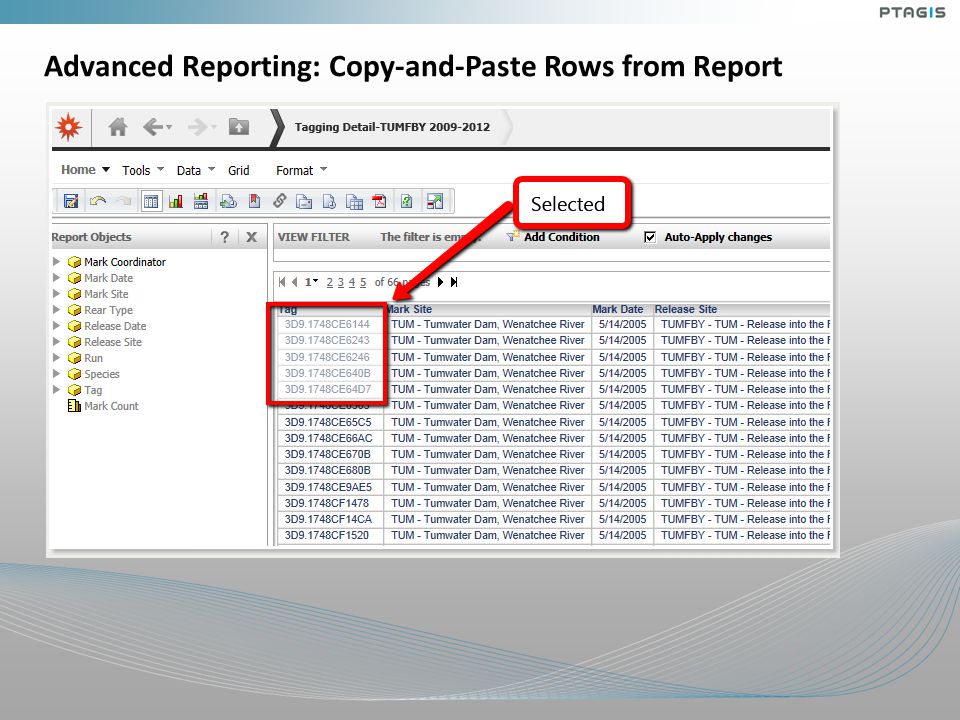This screenshot has height=720, width=960.
Task: Go to page 2 link
Action: click(330, 282)
